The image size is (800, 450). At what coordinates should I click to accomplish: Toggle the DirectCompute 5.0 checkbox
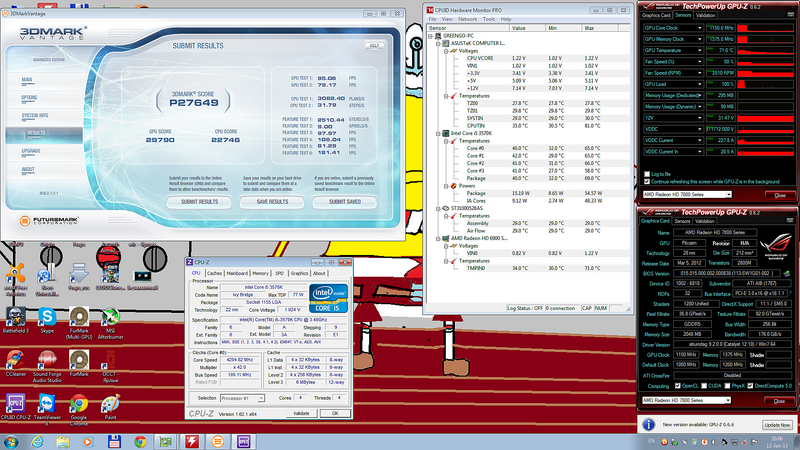750,386
